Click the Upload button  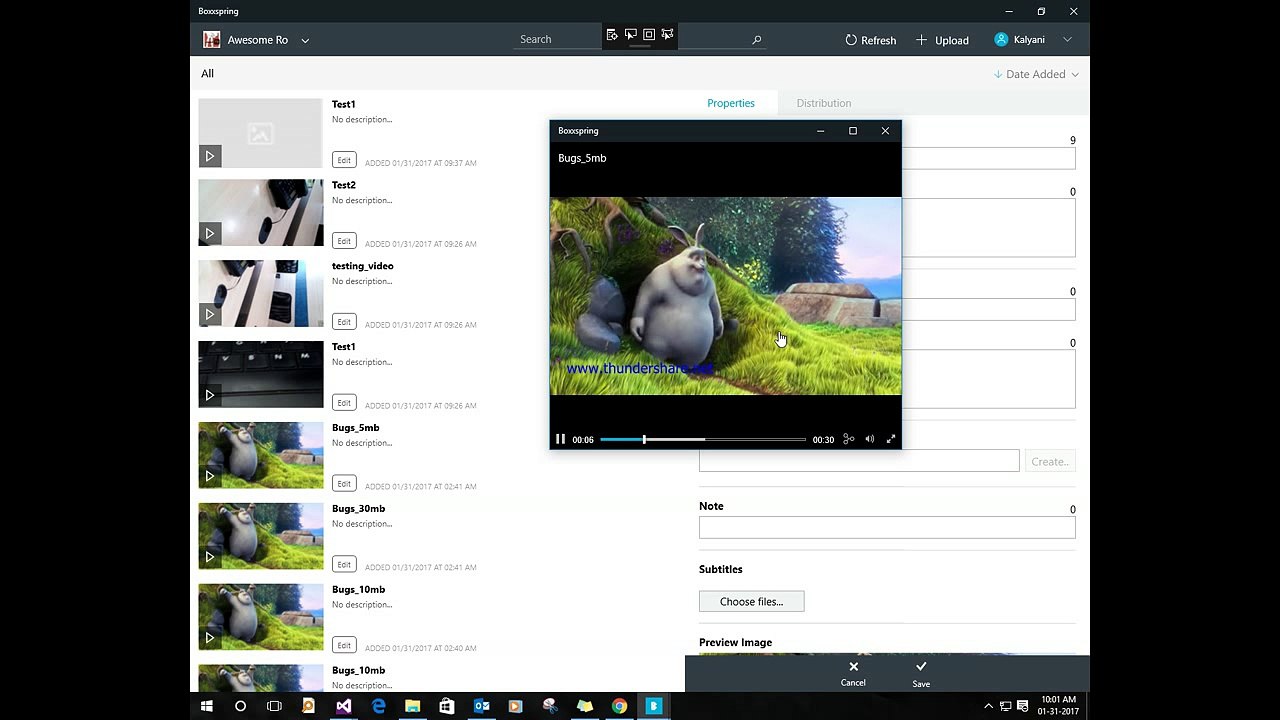pyautogui.click(x=942, y=40)
